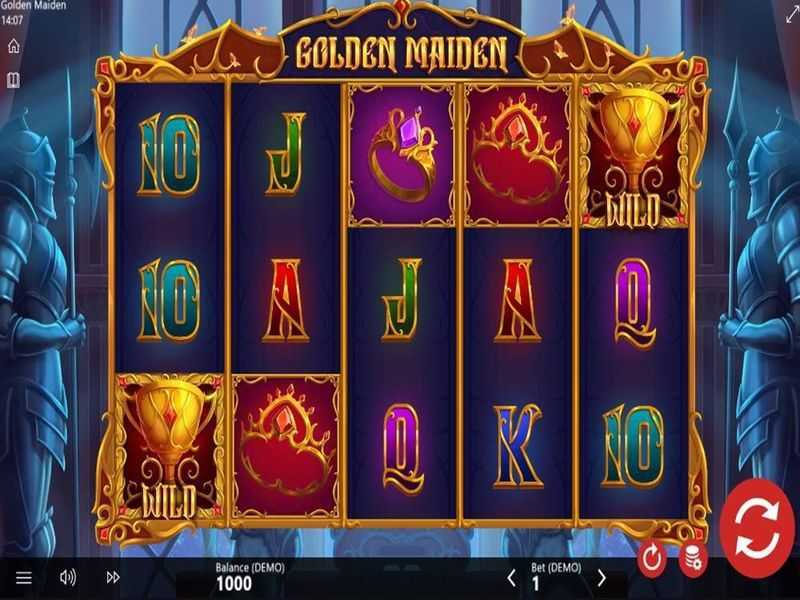Viewport: 800px width, 600px height.
Task: Click the Balance (DEMO) amount
Action: click(x=234, y=584)
